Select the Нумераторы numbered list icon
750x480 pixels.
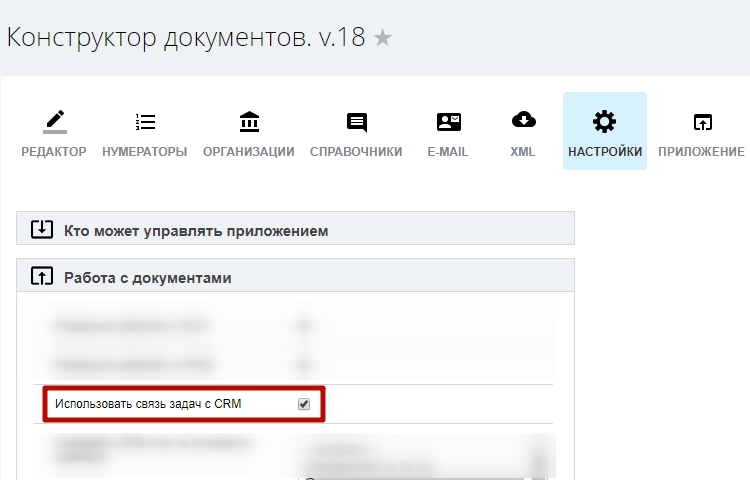click(x=145, y=122)
